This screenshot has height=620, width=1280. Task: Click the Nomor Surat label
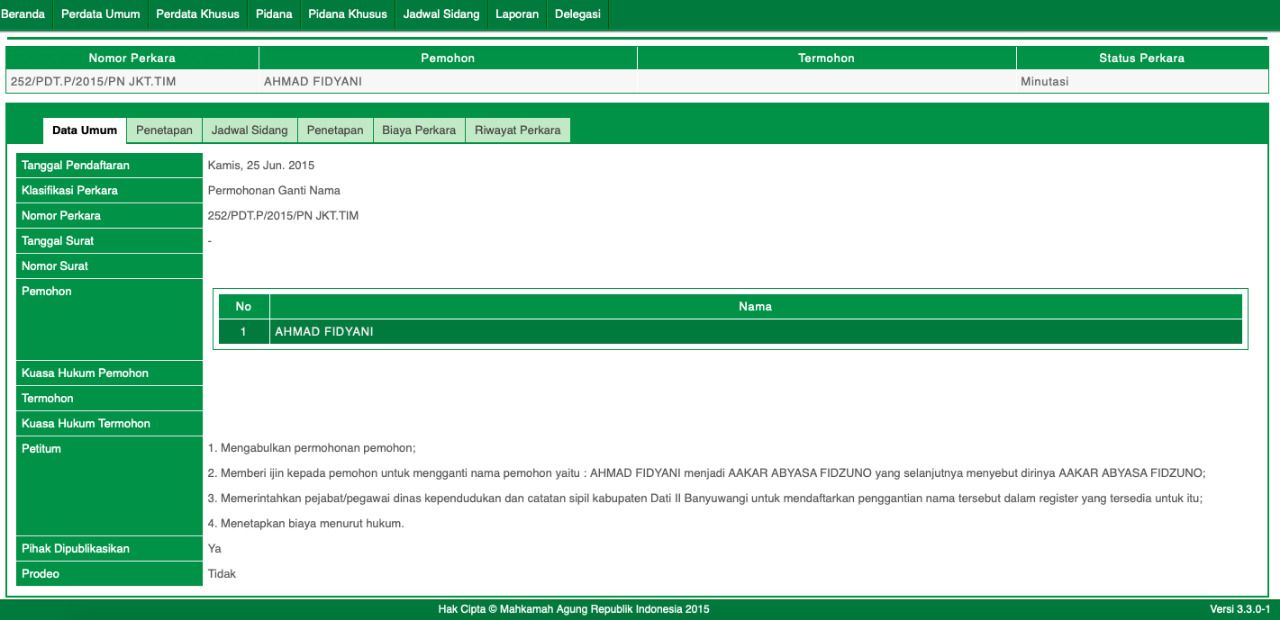[x=110, y=266]
